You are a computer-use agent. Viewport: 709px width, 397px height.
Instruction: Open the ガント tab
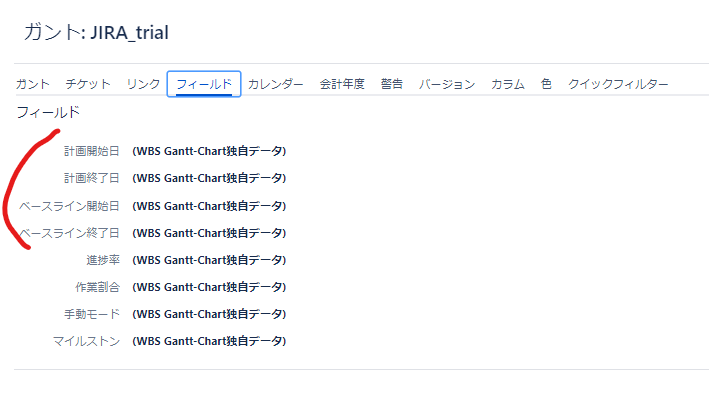pyautogui.click(x=33, y=84)
